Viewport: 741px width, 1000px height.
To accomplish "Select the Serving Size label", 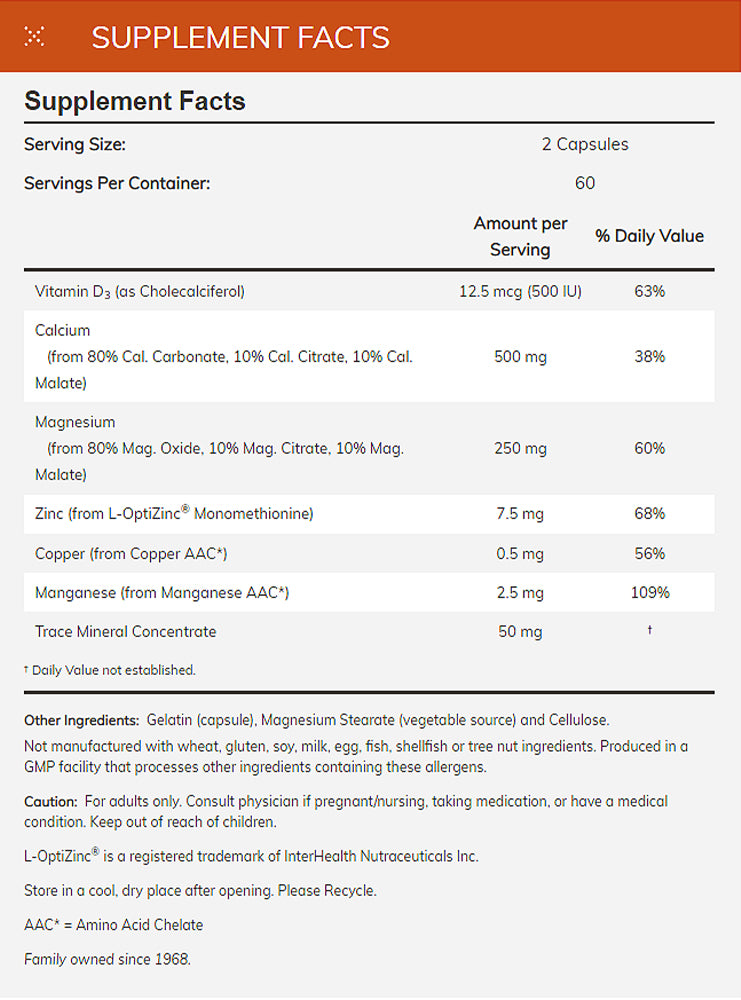I will tap(75, 144).
